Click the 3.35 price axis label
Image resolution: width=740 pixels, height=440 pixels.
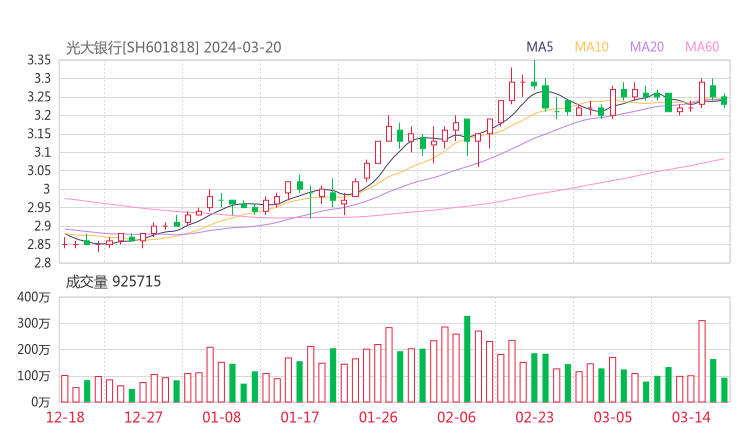pos(39,60)
